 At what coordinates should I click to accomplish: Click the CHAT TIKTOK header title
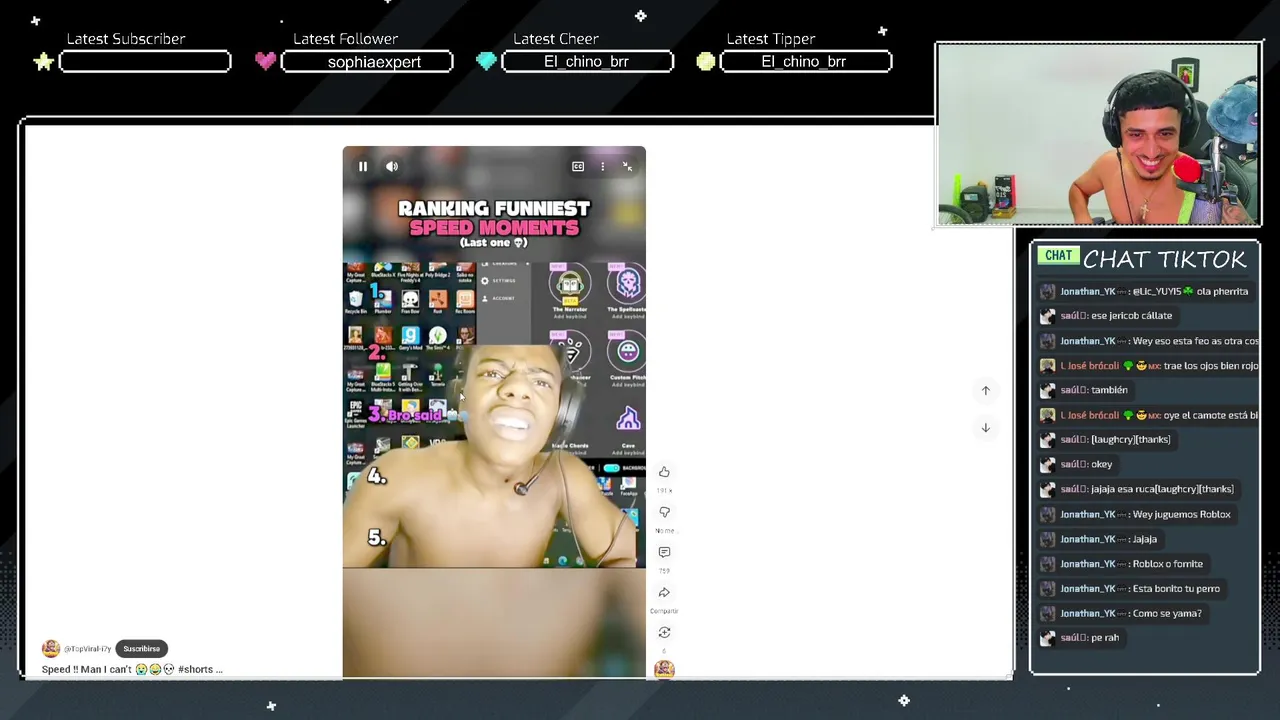click(x=1165, y=260)
